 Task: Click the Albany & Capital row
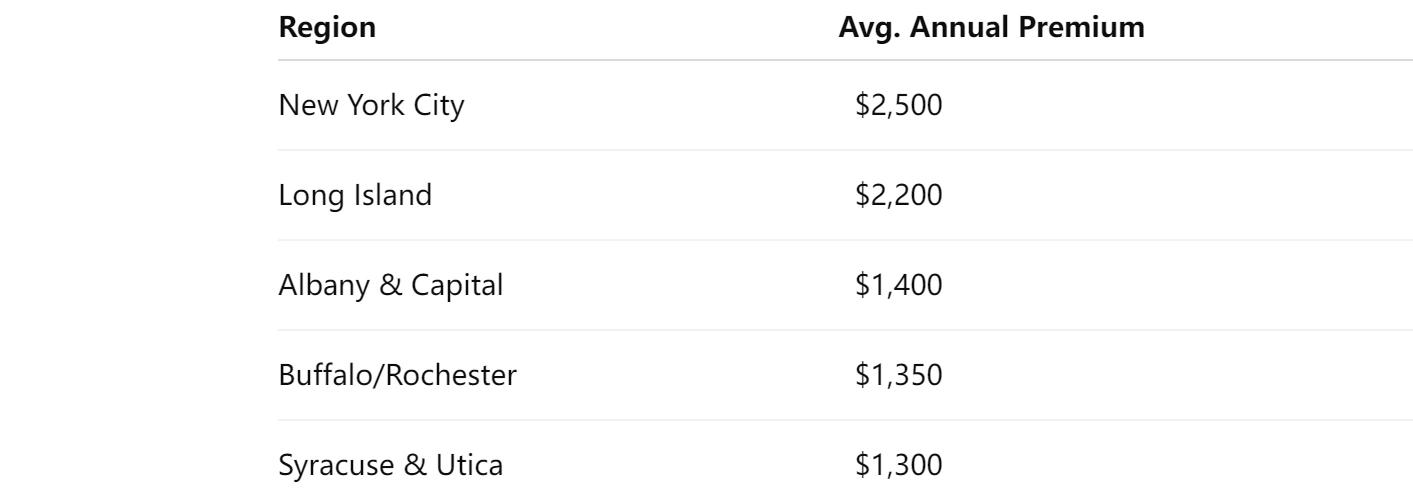coord(845,285)
